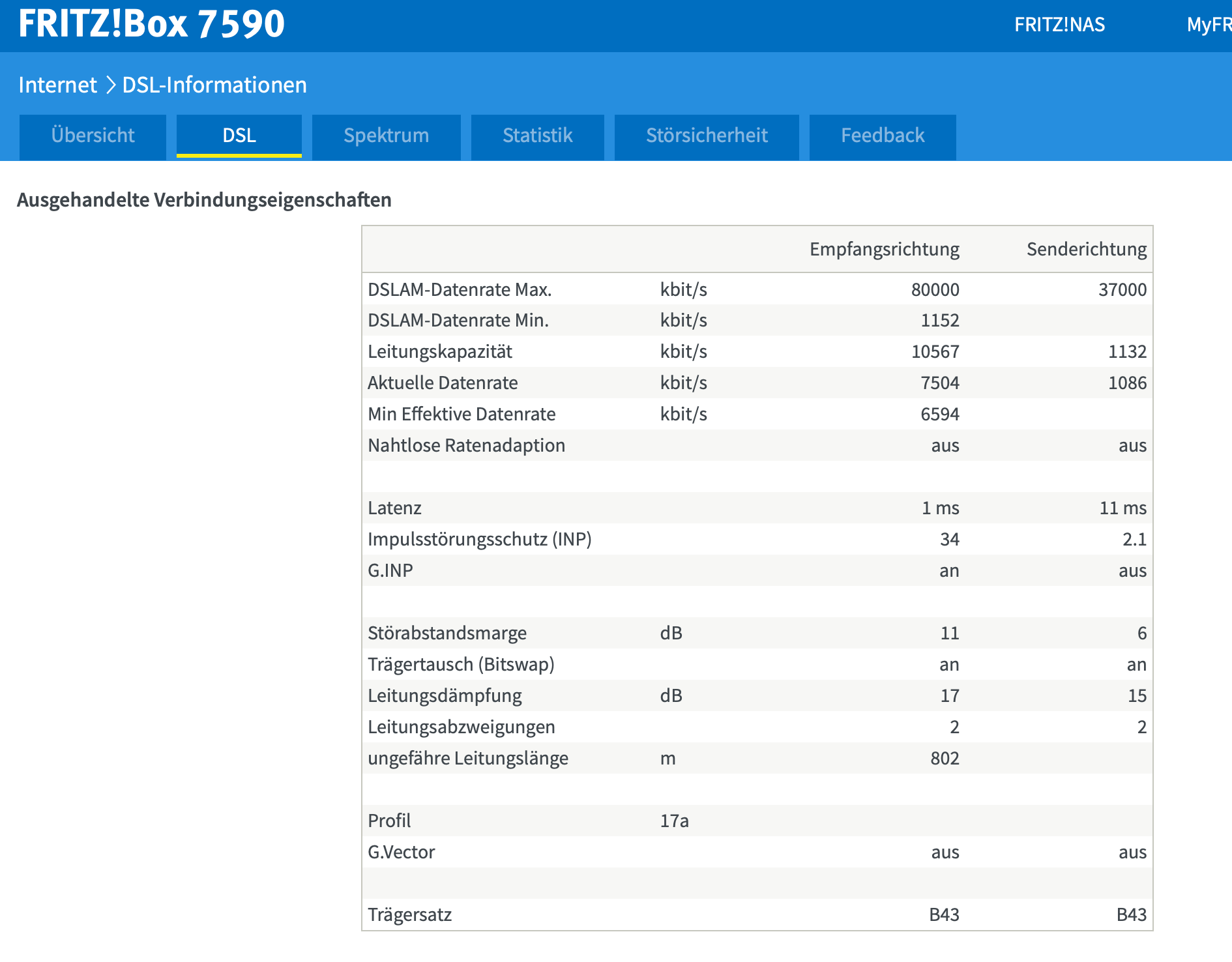Viewport: 1232px width, 962px height.
Task: Click the Aktuelle Datenrate label
Action: (x=443, y=383)
